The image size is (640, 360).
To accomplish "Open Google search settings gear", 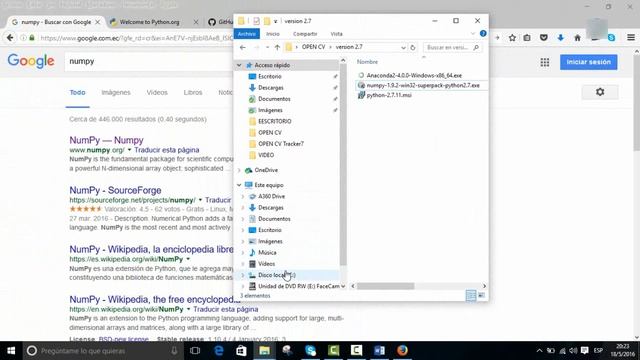I will [600, 92].
